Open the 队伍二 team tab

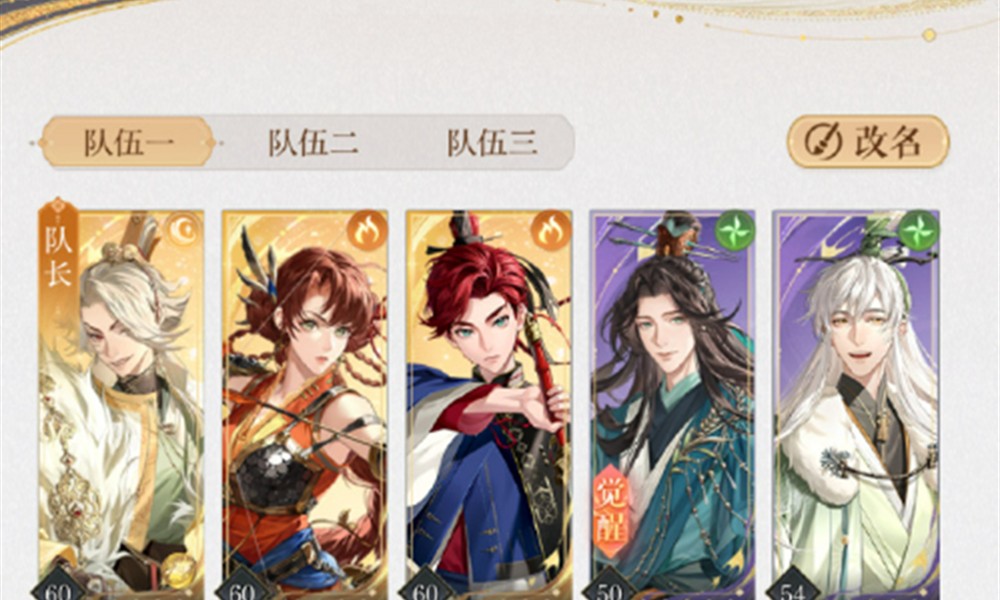point(312,142)
